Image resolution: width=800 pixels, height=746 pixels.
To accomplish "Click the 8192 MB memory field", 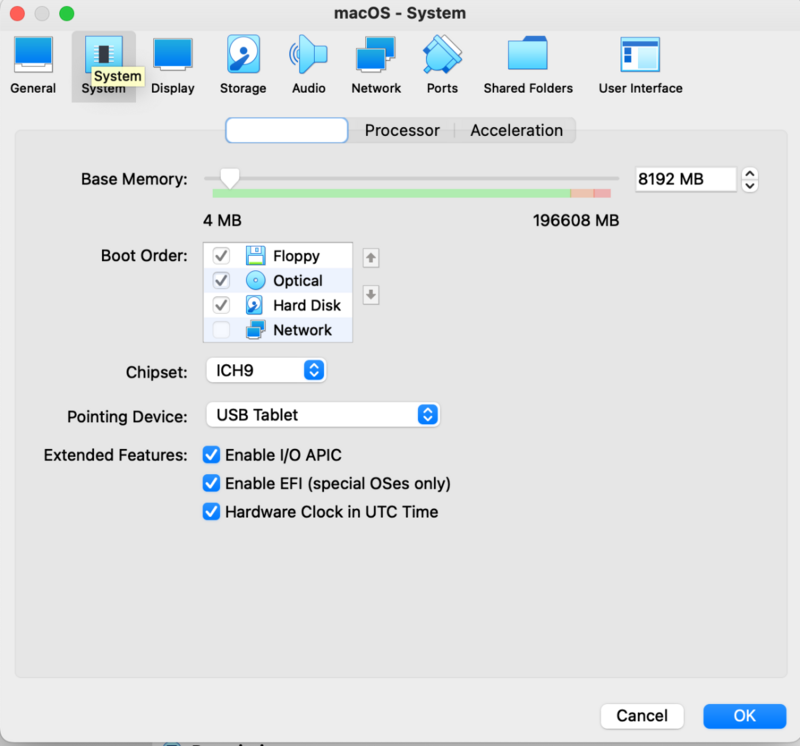I will [686, 179].
